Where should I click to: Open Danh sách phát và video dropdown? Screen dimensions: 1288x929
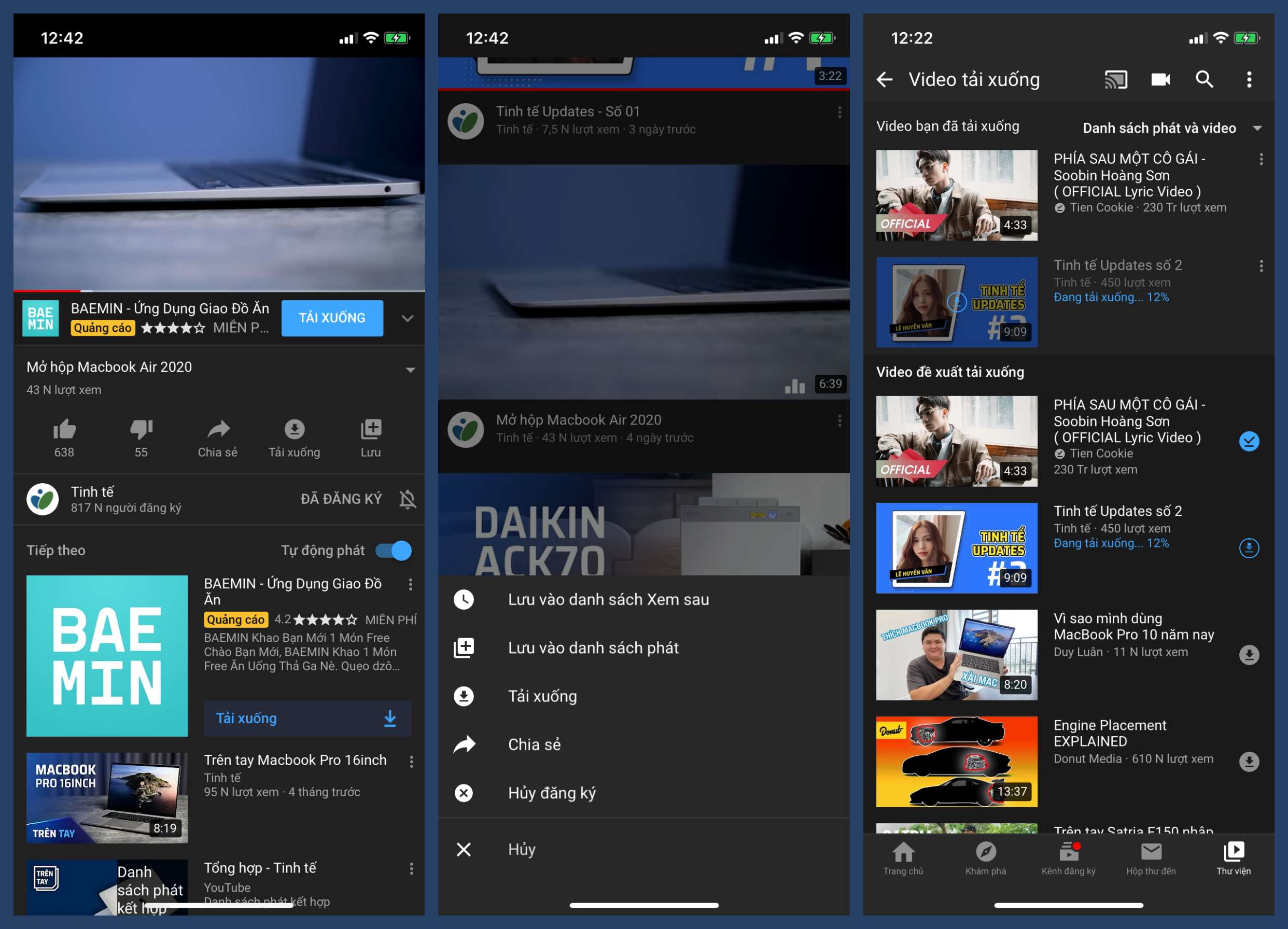coord(1171,128)
